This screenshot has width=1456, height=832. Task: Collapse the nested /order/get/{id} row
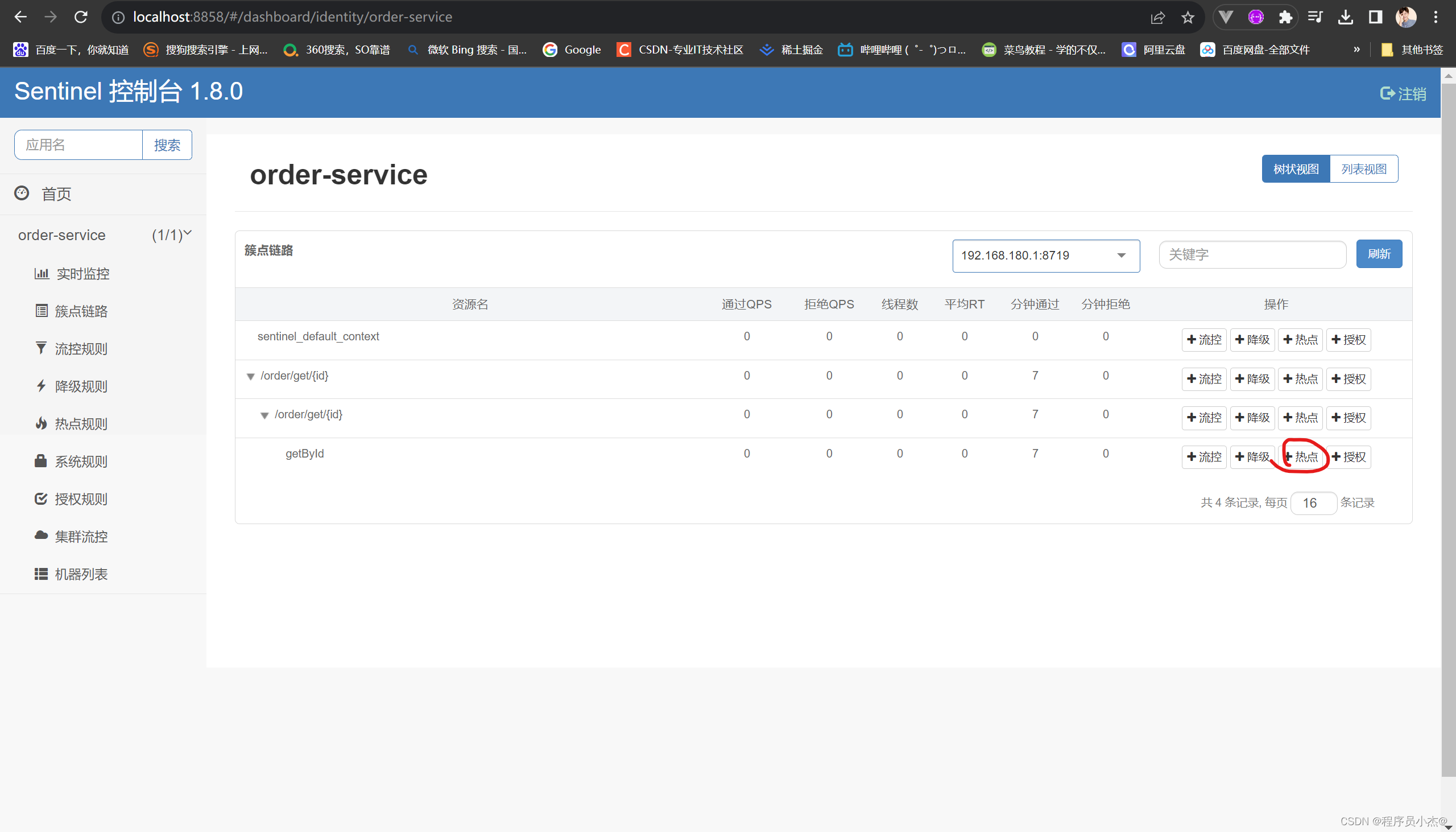(264, 415)
